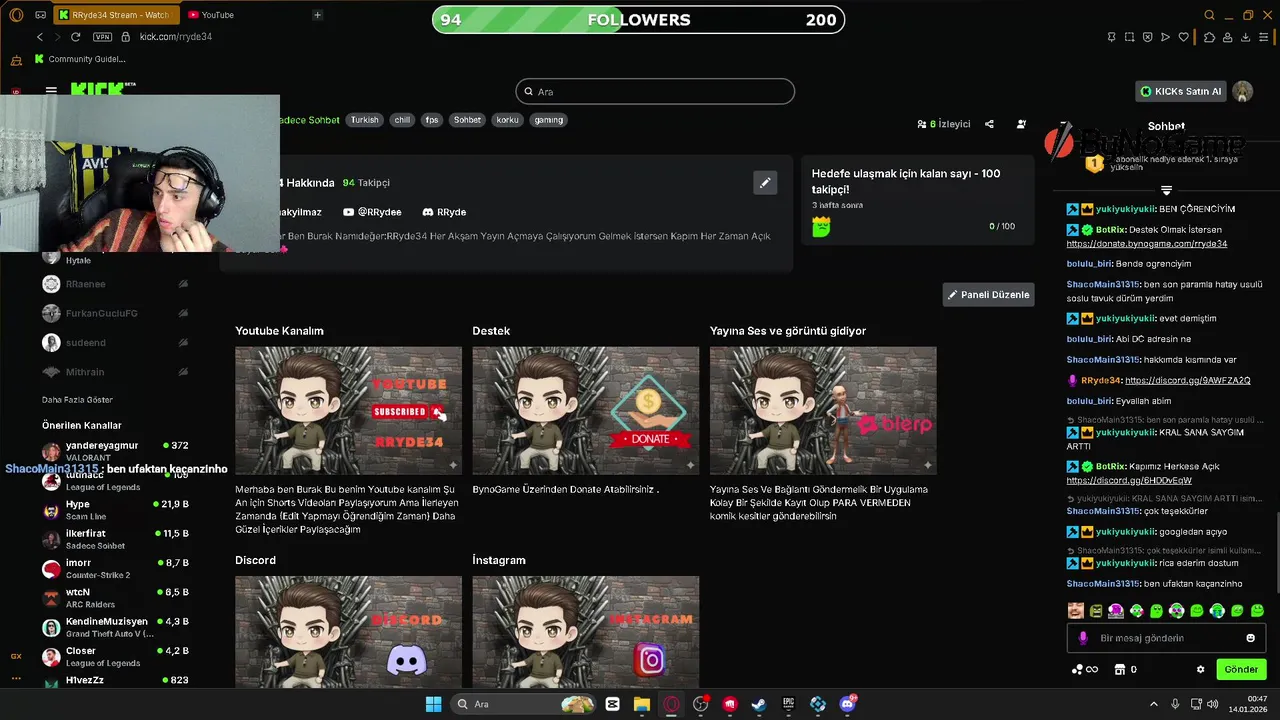Screen dimensions: 1280x720
Task: Select the chill tag
Action: tap(402, 119)
